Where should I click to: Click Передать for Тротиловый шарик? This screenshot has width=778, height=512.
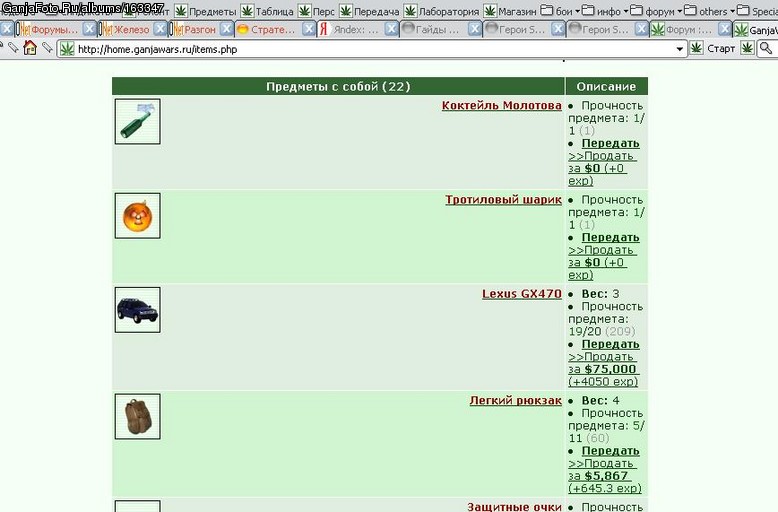tap(610, 238)
